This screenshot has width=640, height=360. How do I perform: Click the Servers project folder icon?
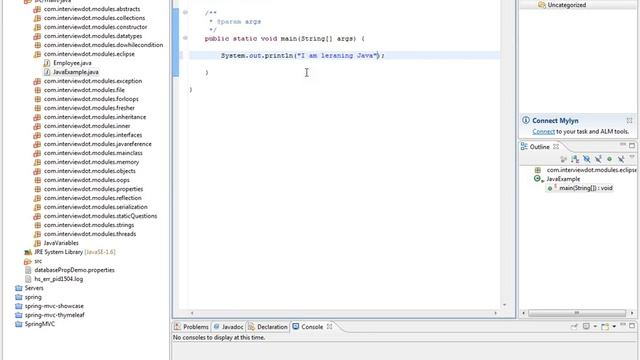[18, 288]
